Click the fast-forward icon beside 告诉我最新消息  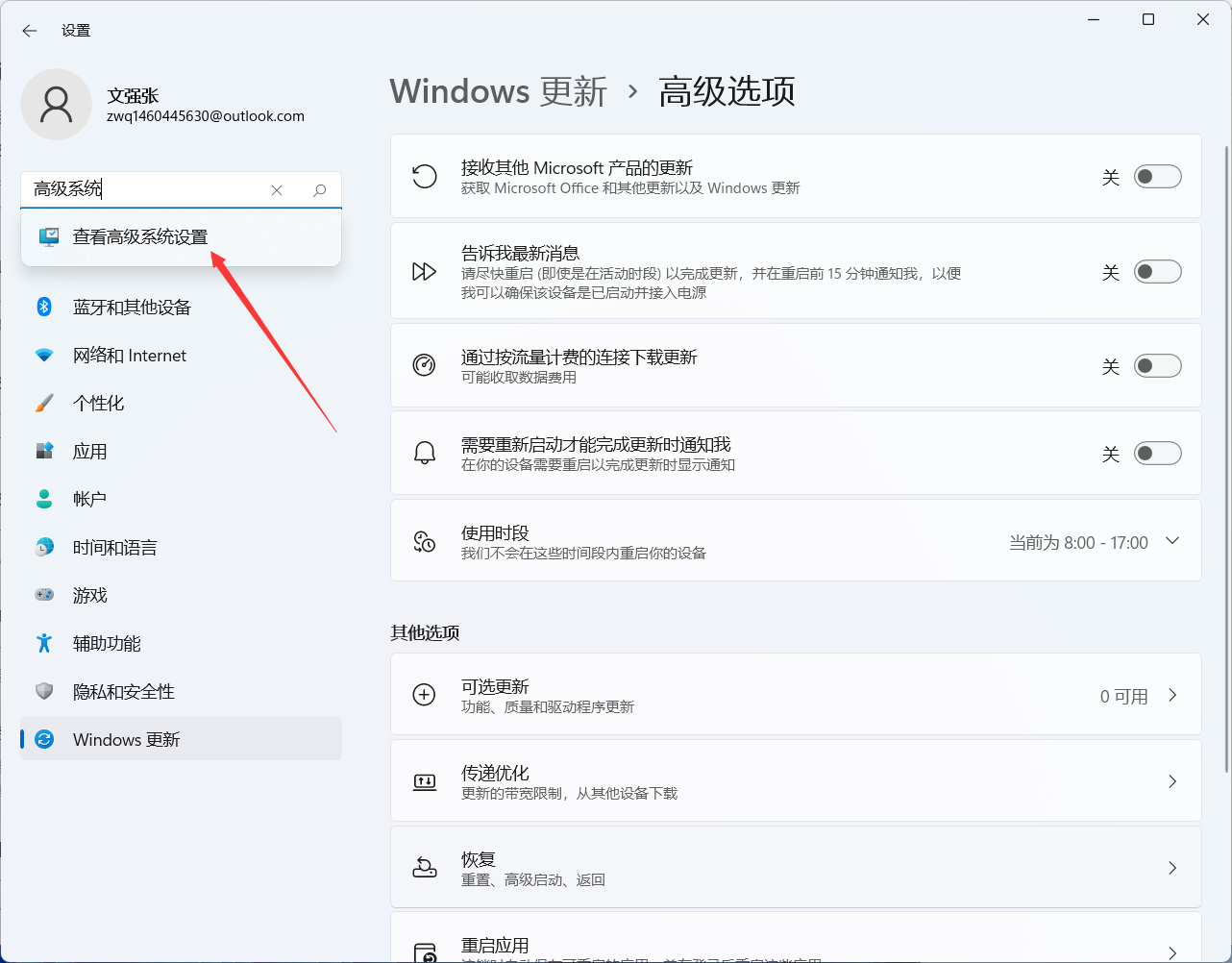coord(424,272)
